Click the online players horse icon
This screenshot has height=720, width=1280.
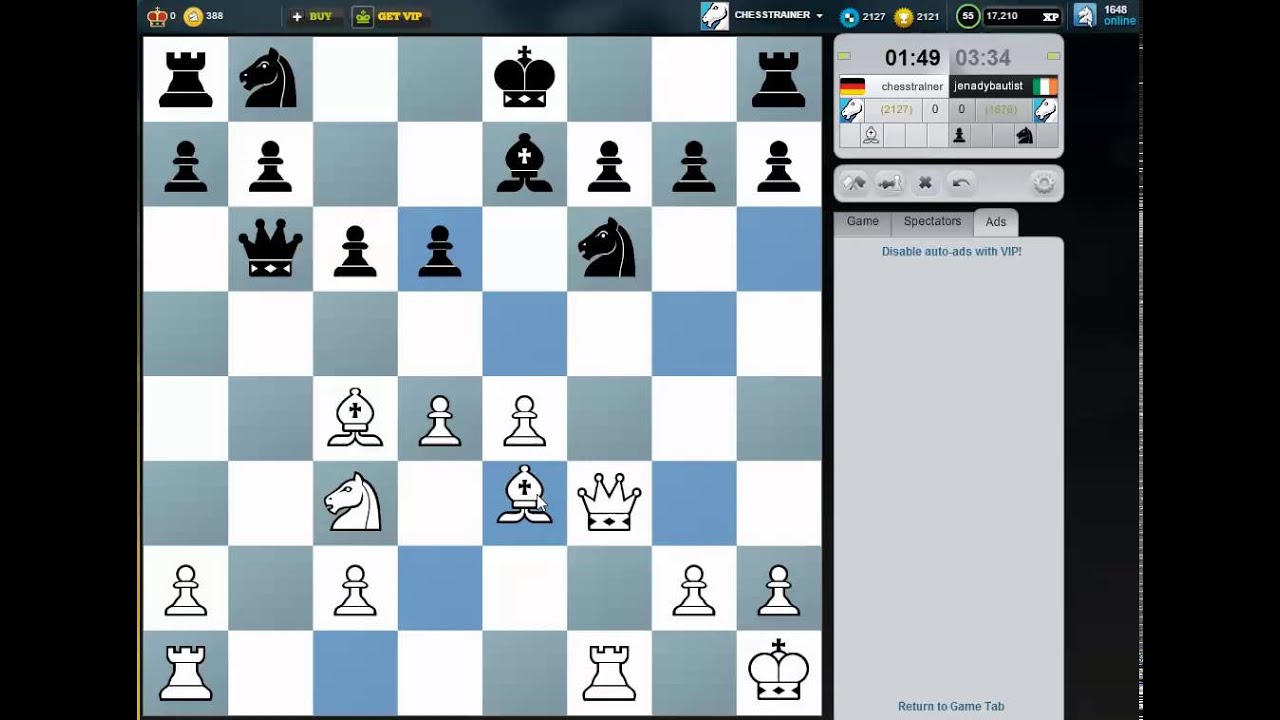[1085, 15]
